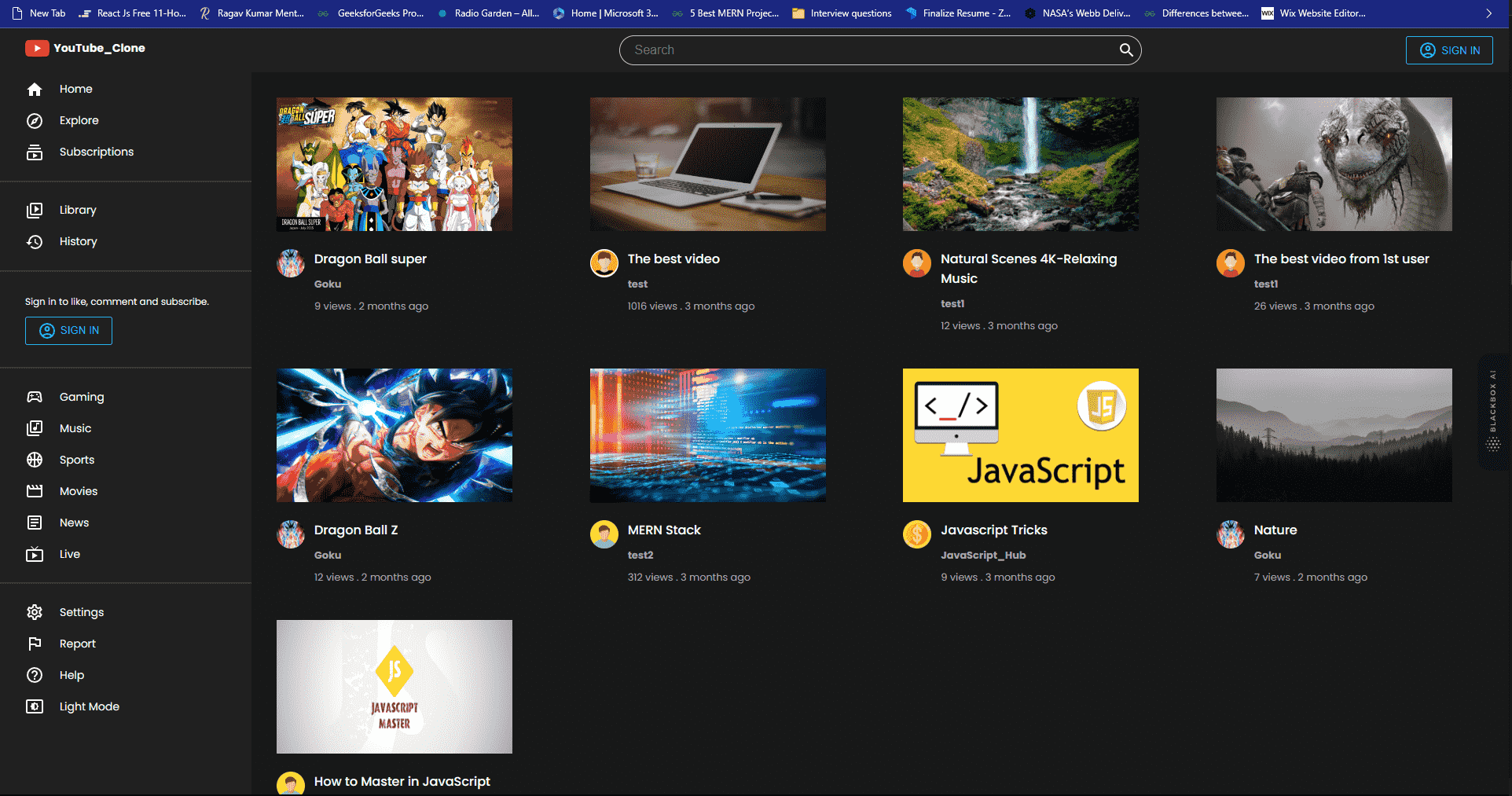Click the test2 channel name
The image size is (1512, 796).
point(640,555)
